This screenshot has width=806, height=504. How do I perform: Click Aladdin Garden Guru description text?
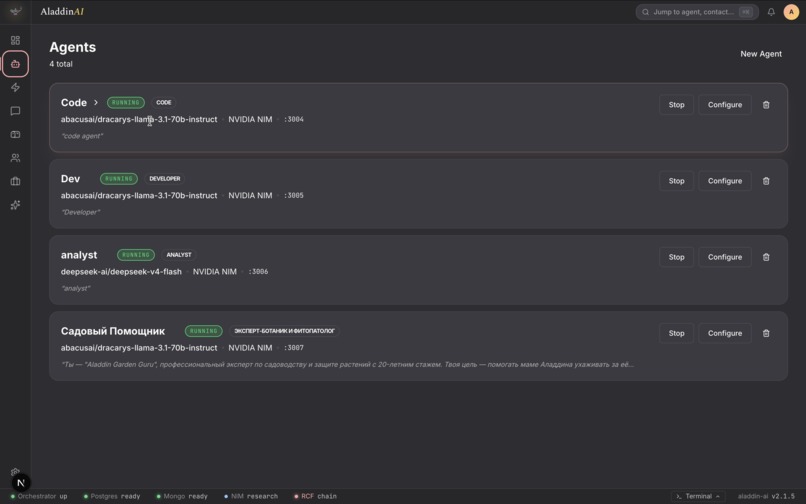tap(347, 365)
